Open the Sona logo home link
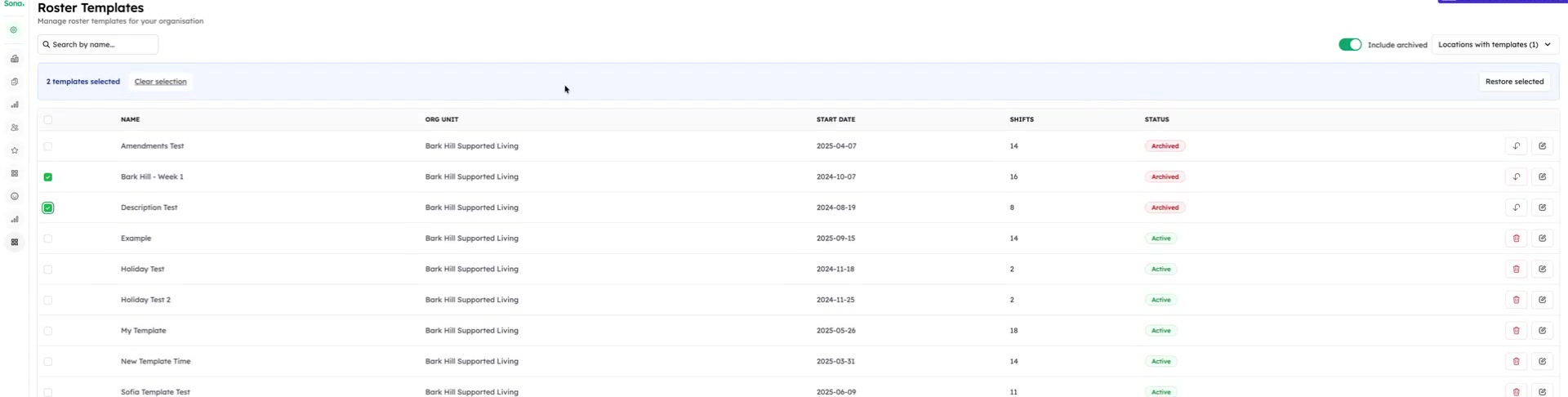Screen dimensions: 1568x397 14,4
